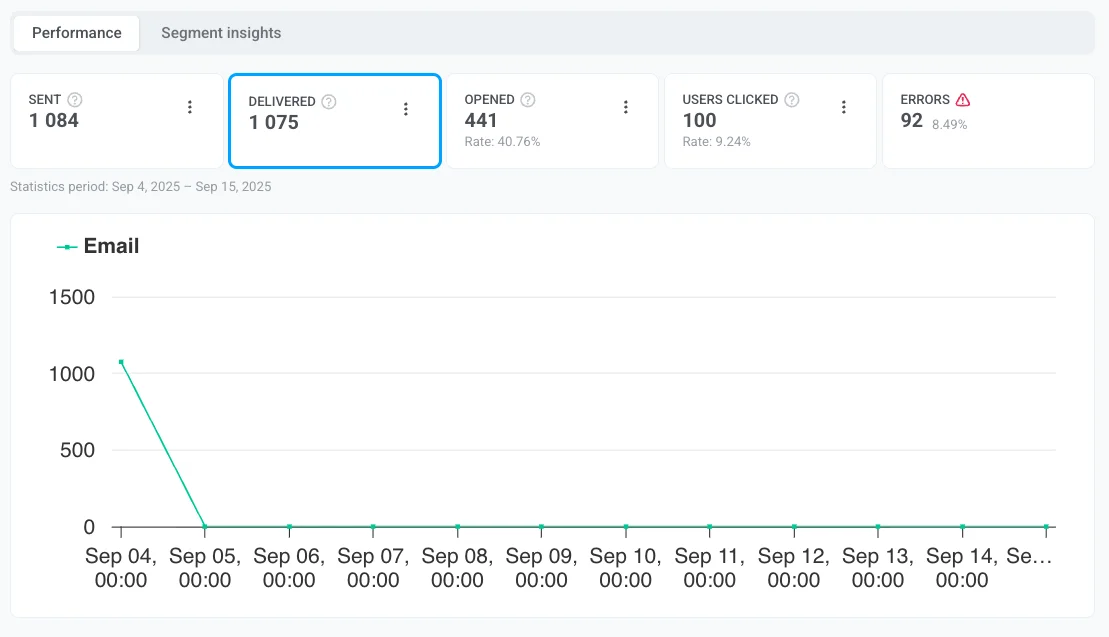Viewport: 1109px width, 637px height.
Task: Open the options icon on USERS CLICKED card
Action: point(844,106)
